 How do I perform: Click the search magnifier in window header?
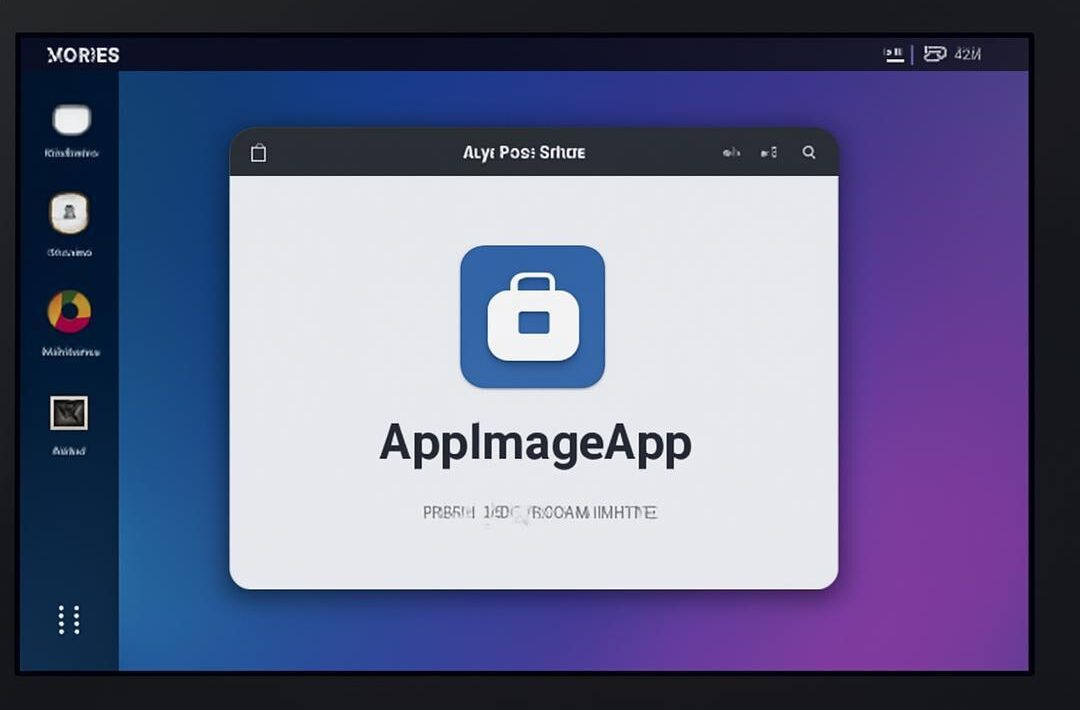point(809,152)
